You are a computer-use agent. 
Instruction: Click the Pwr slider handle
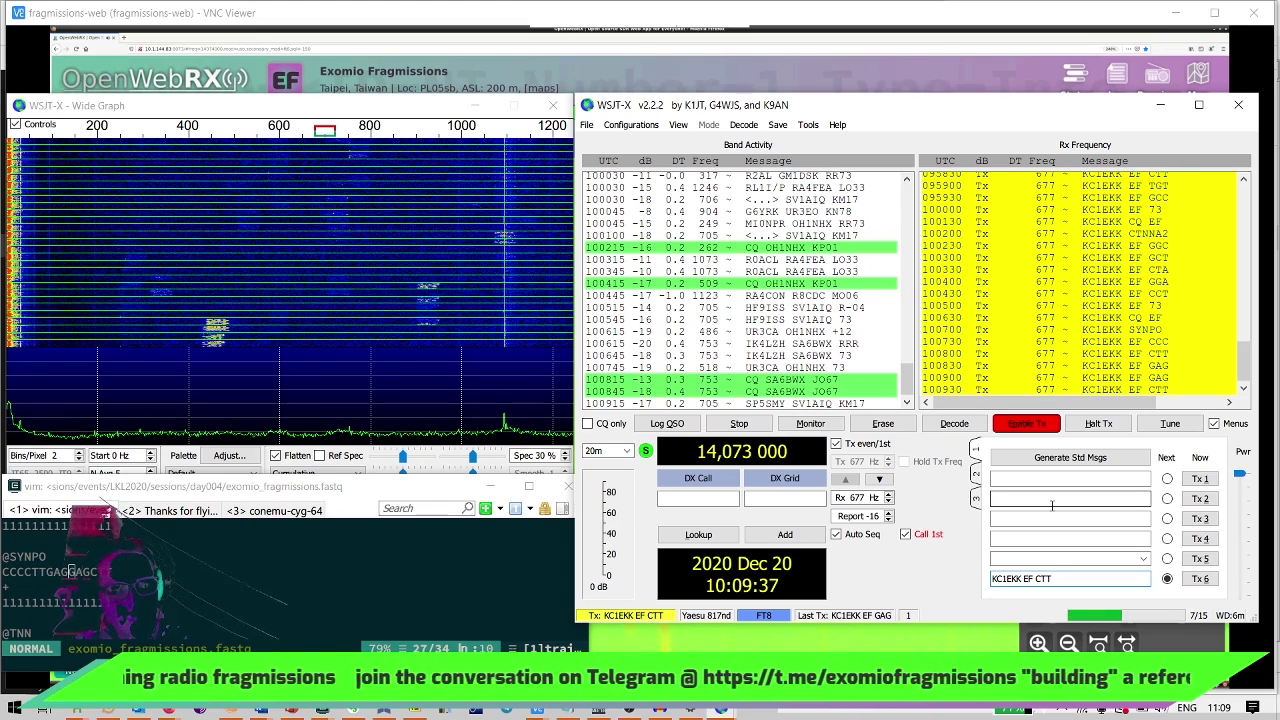(1241, 474)
